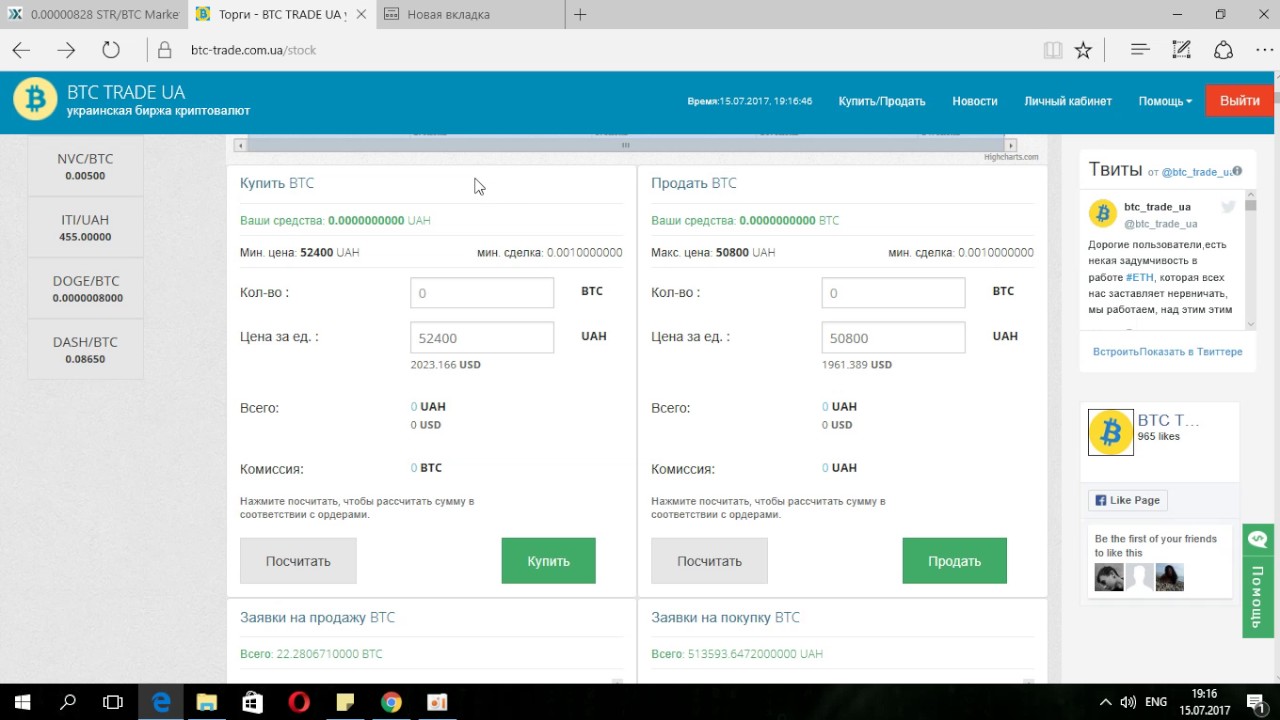The image size is (1280, 720).
Task: Open Edge more options ellipsis
Action: coord(1263,50)
